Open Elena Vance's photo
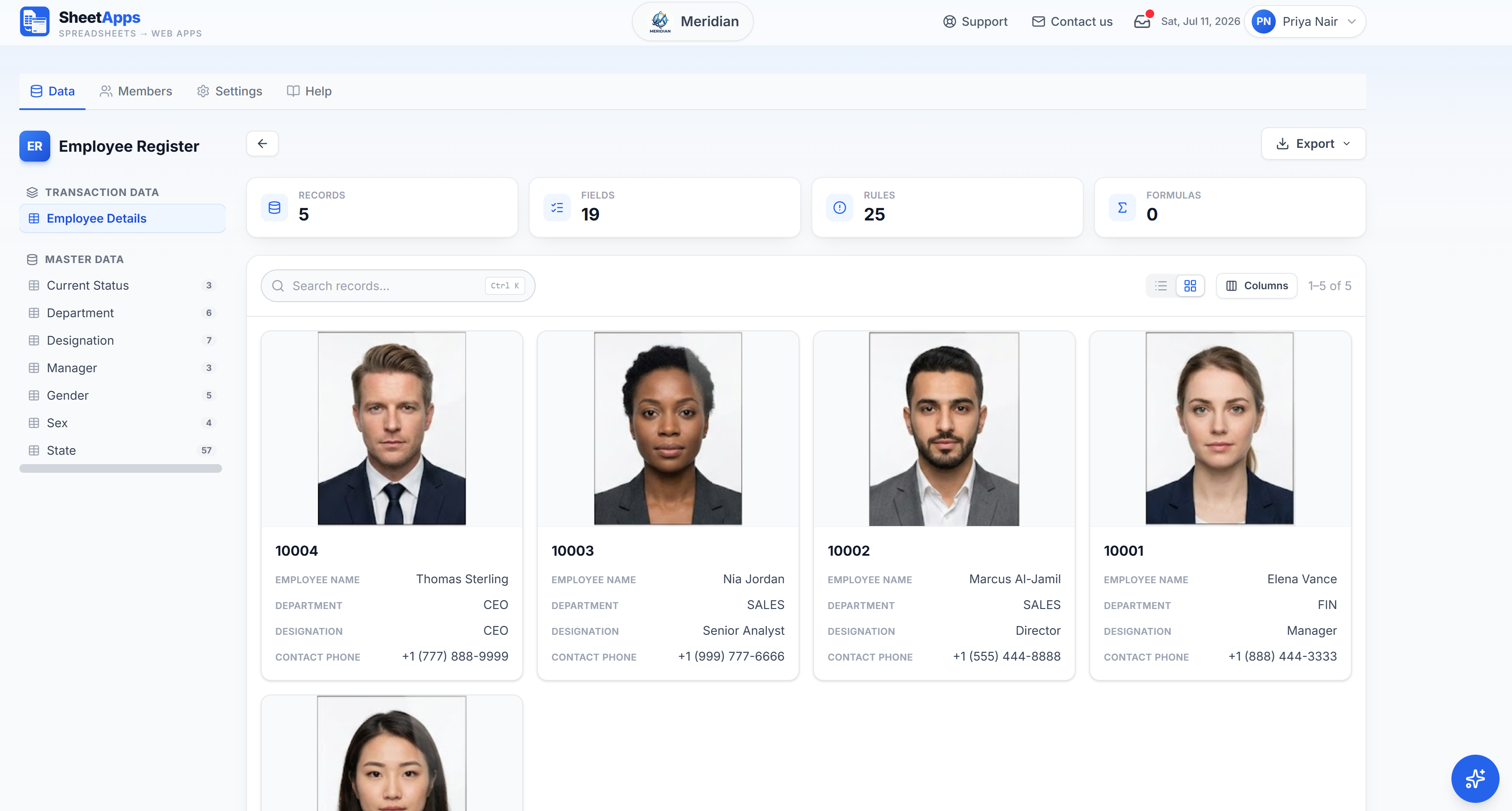 (1220, 428)
